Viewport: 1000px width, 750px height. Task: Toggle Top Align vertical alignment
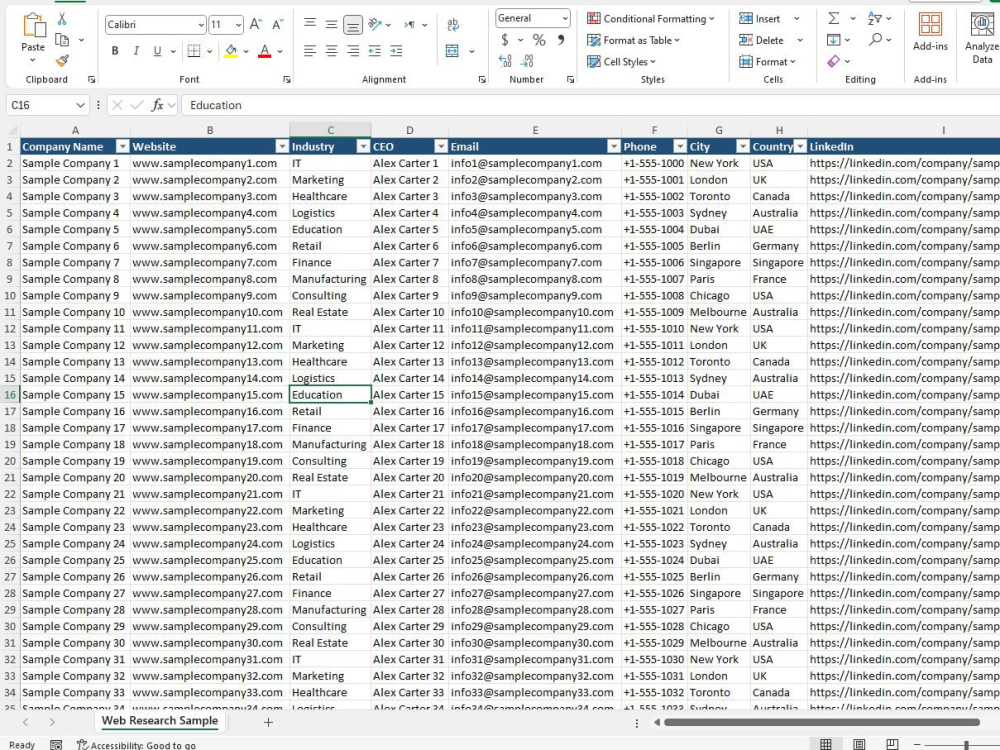coord(310,24)
